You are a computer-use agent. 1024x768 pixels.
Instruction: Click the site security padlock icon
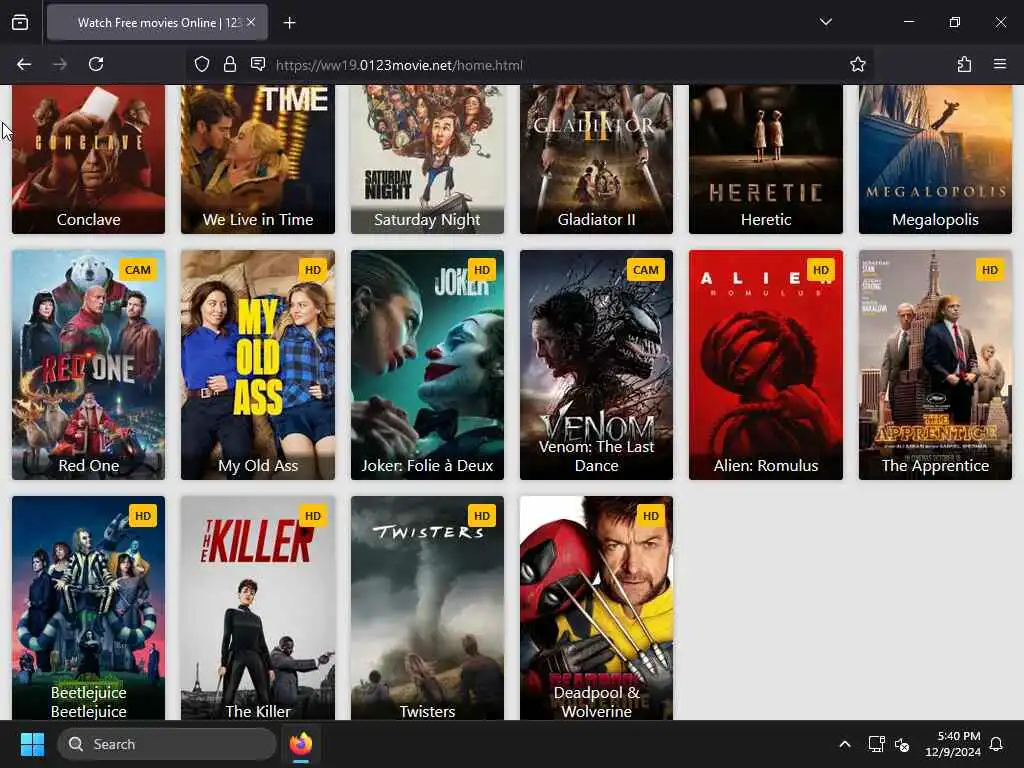pyautogui.click(x=230, y=64)
